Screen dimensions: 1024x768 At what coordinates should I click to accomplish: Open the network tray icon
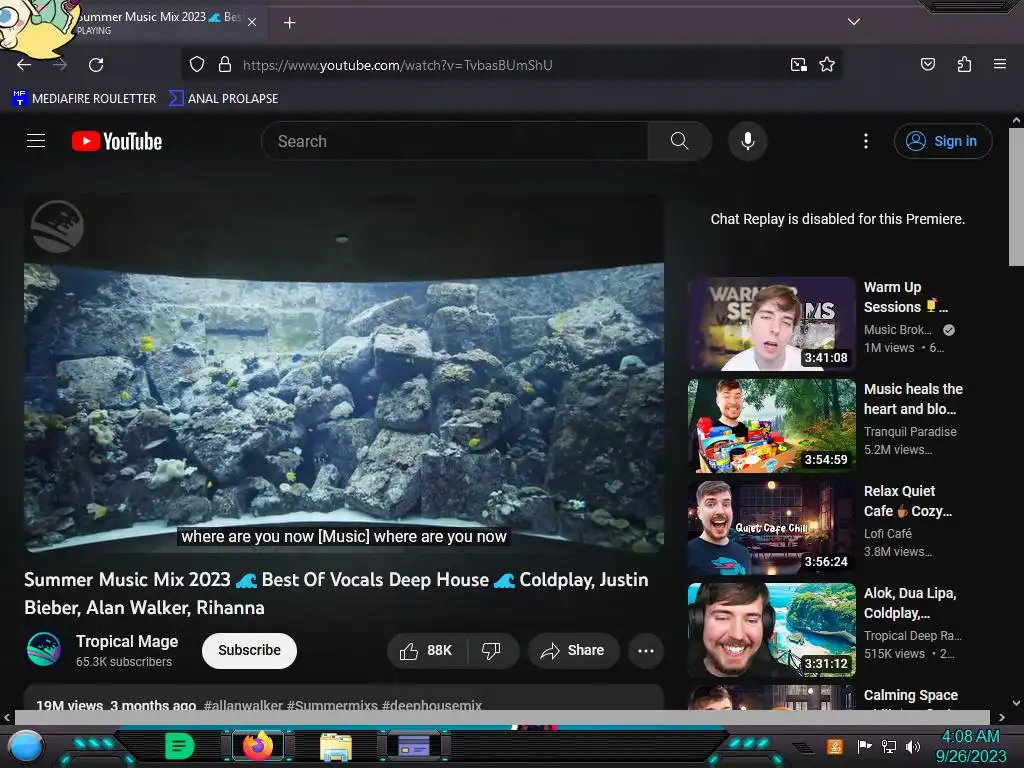(888, 746)
